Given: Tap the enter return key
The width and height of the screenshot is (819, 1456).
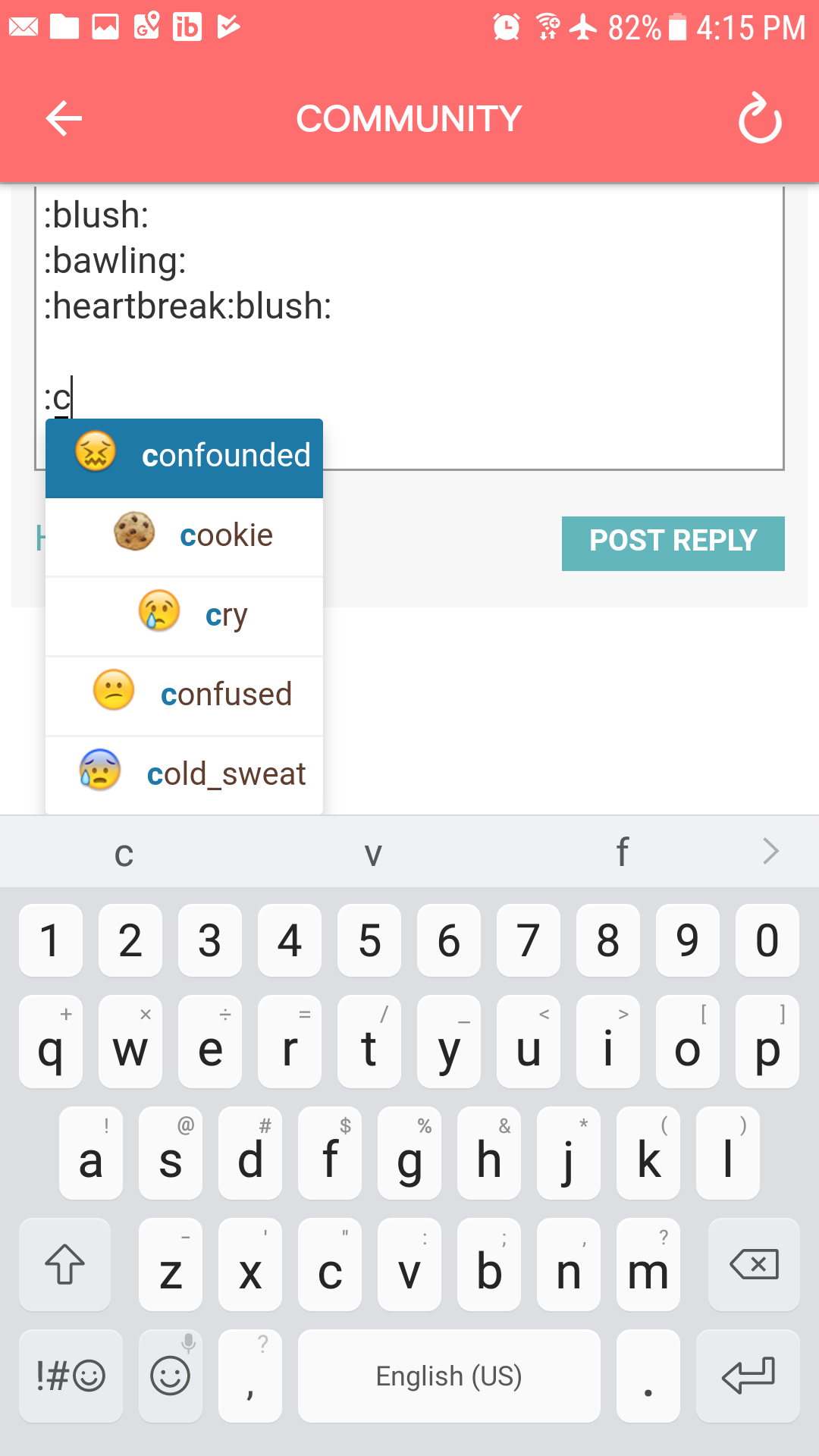Looking at the screenshot, I should [x=748, y=1376].
